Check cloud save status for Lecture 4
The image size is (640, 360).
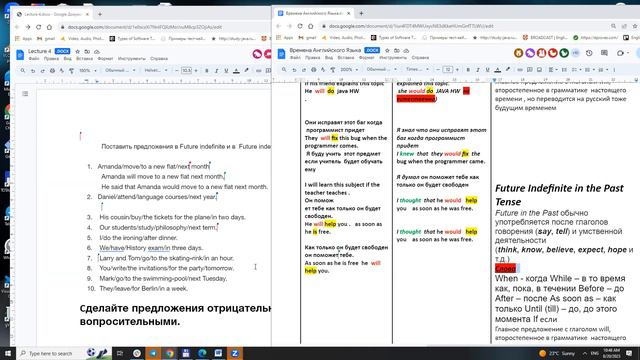(x=97, y=51)
